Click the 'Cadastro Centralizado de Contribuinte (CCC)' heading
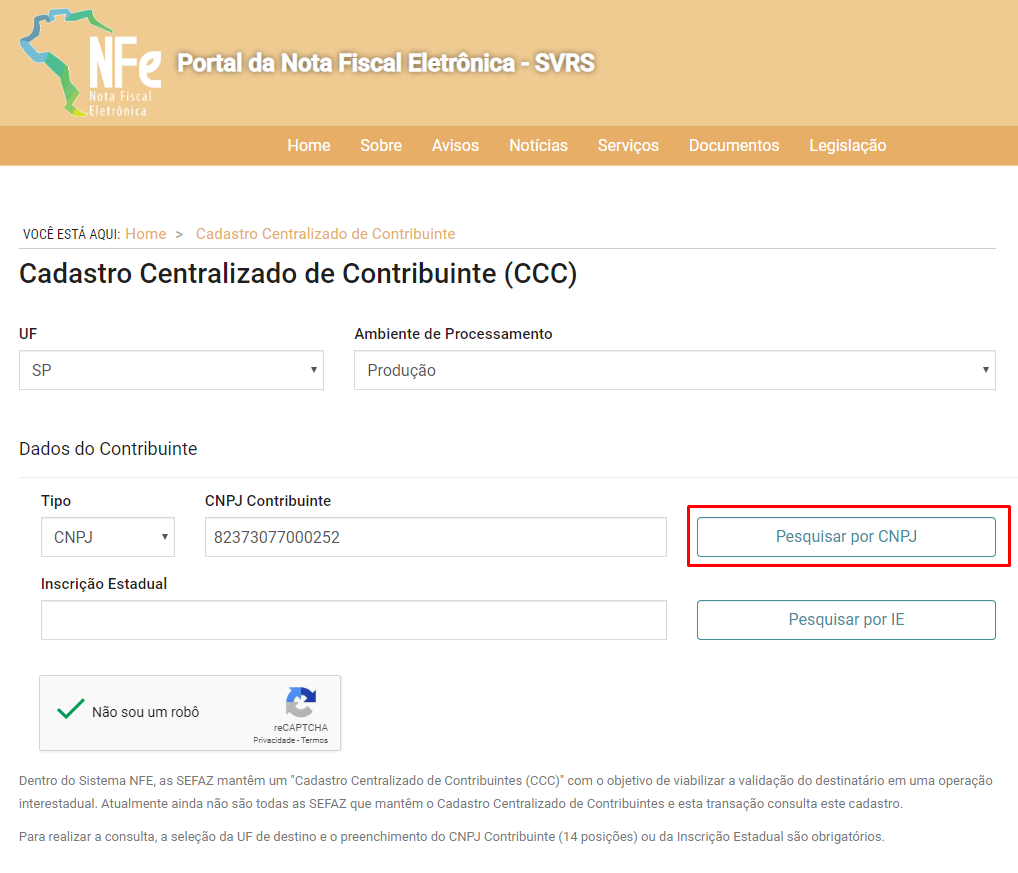The width and height of the screenshot is (1018, 873). coord(298,273)
